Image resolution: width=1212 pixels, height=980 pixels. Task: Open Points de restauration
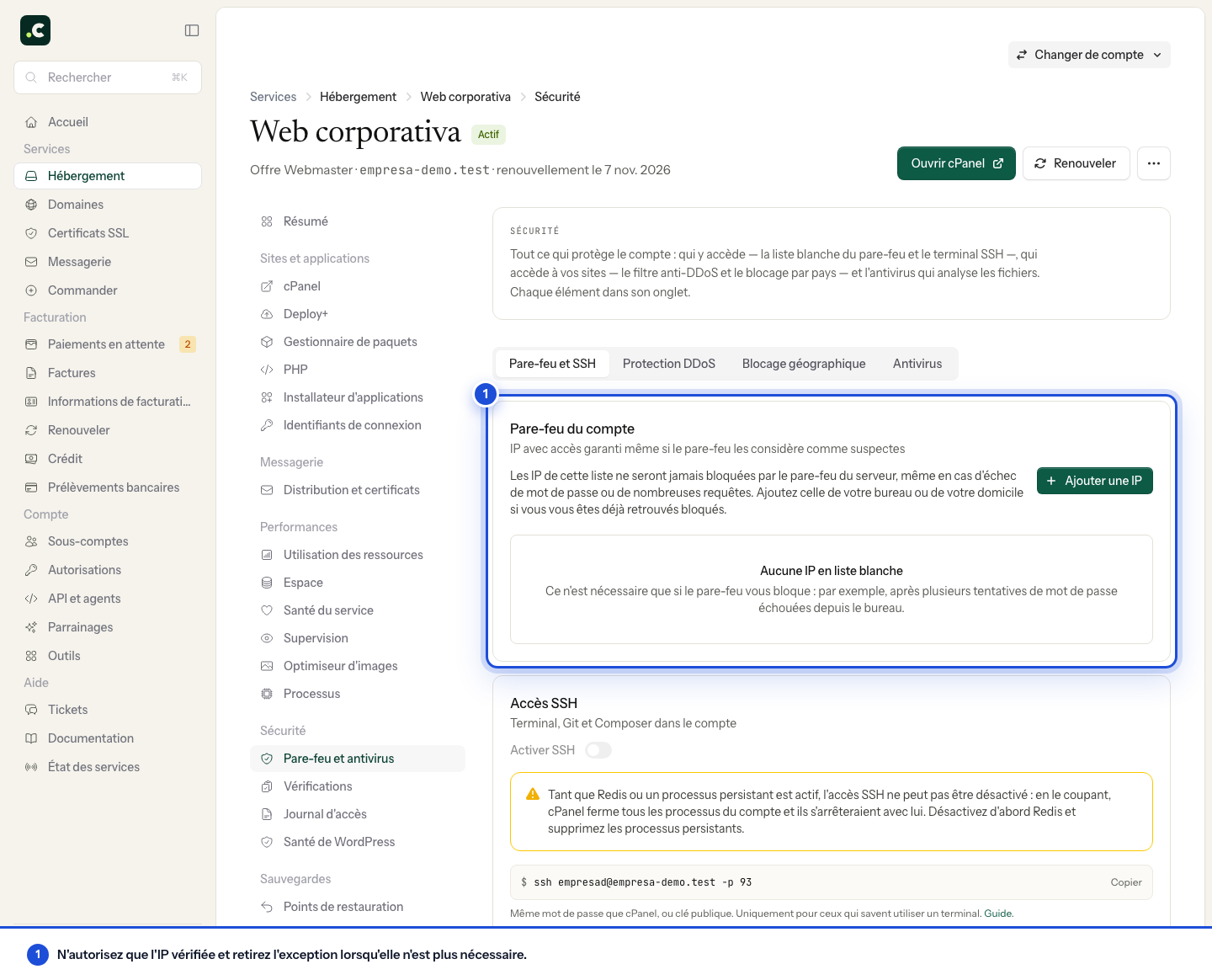(358, 907)
